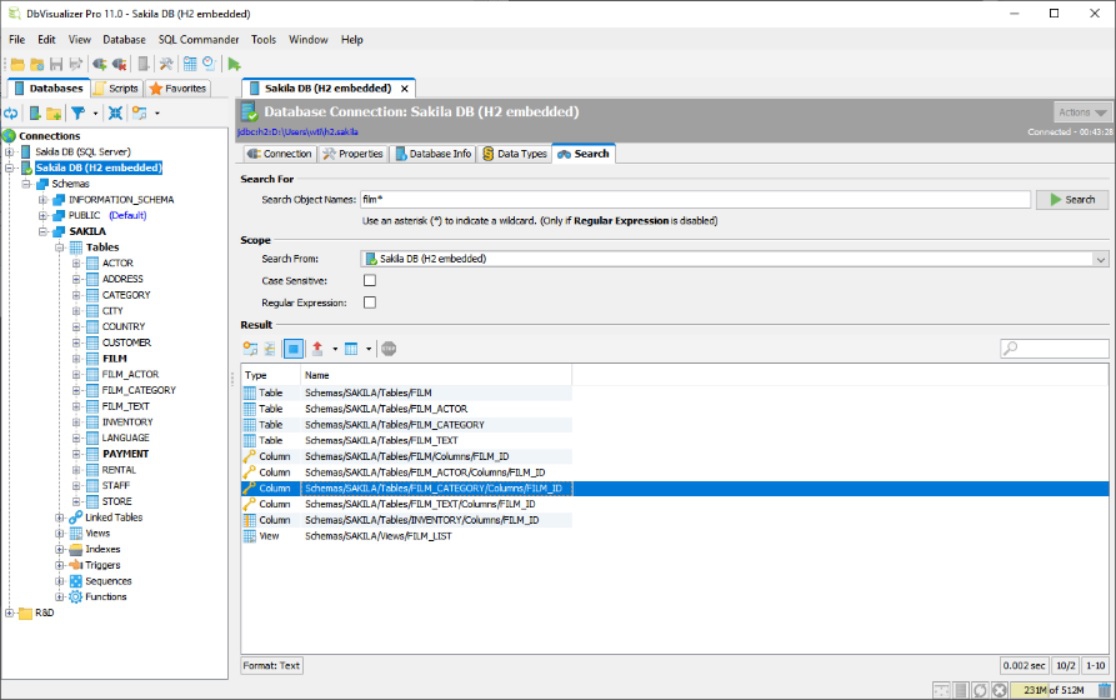Run garbage collection trash can icon
1116x700 pixels.
[x=1105, y=690]
